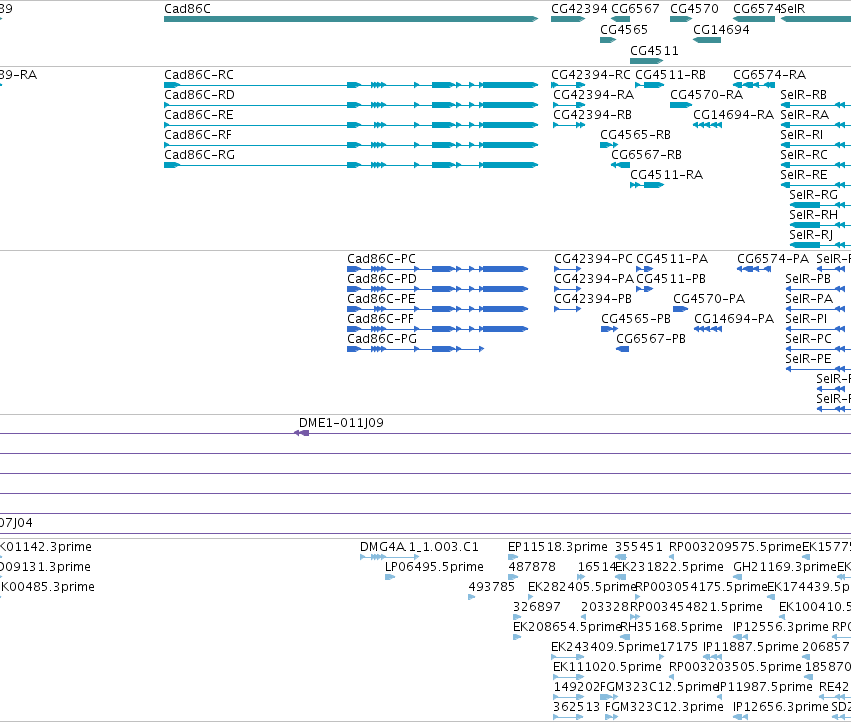Open EST EP11518.3prime label
Image resolution: width=851 pixels, height=722 pixels.
click(557, 547)
